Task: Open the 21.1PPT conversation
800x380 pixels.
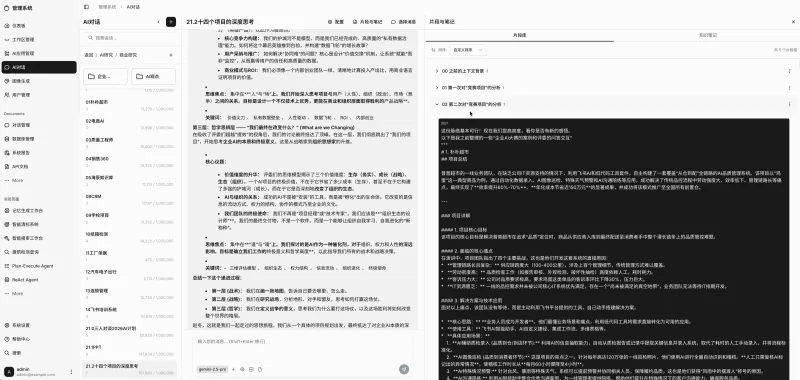Action: click(x=130, y=350)
